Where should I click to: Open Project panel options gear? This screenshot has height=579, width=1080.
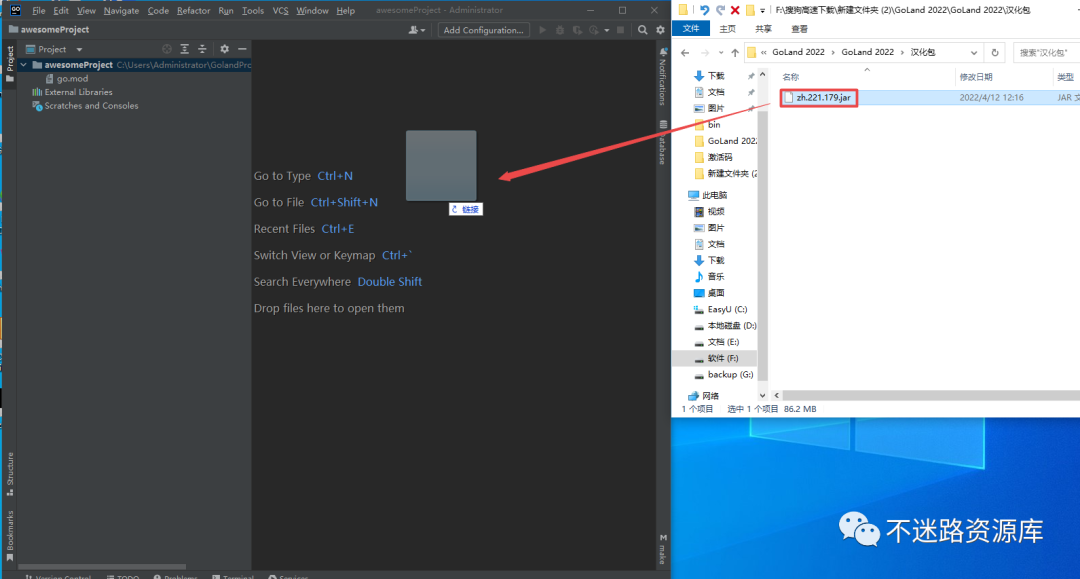(225, 49)
